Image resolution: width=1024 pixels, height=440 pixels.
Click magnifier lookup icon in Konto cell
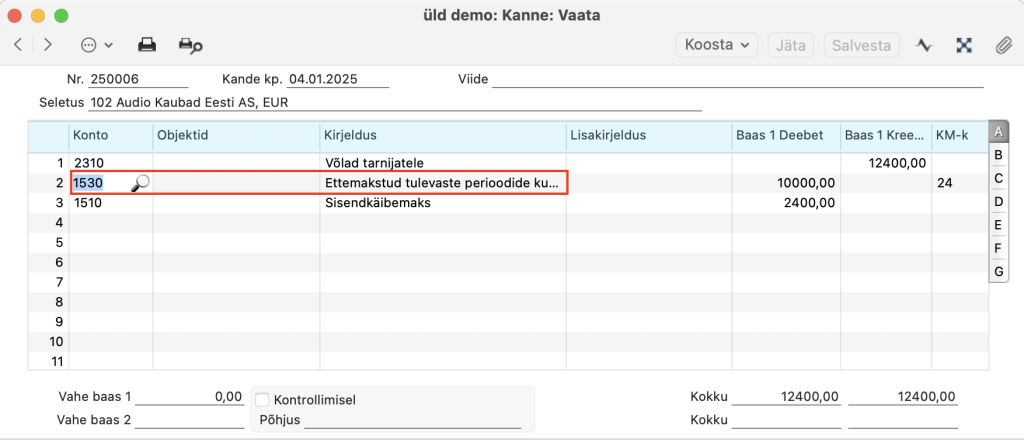click(141, 182)
